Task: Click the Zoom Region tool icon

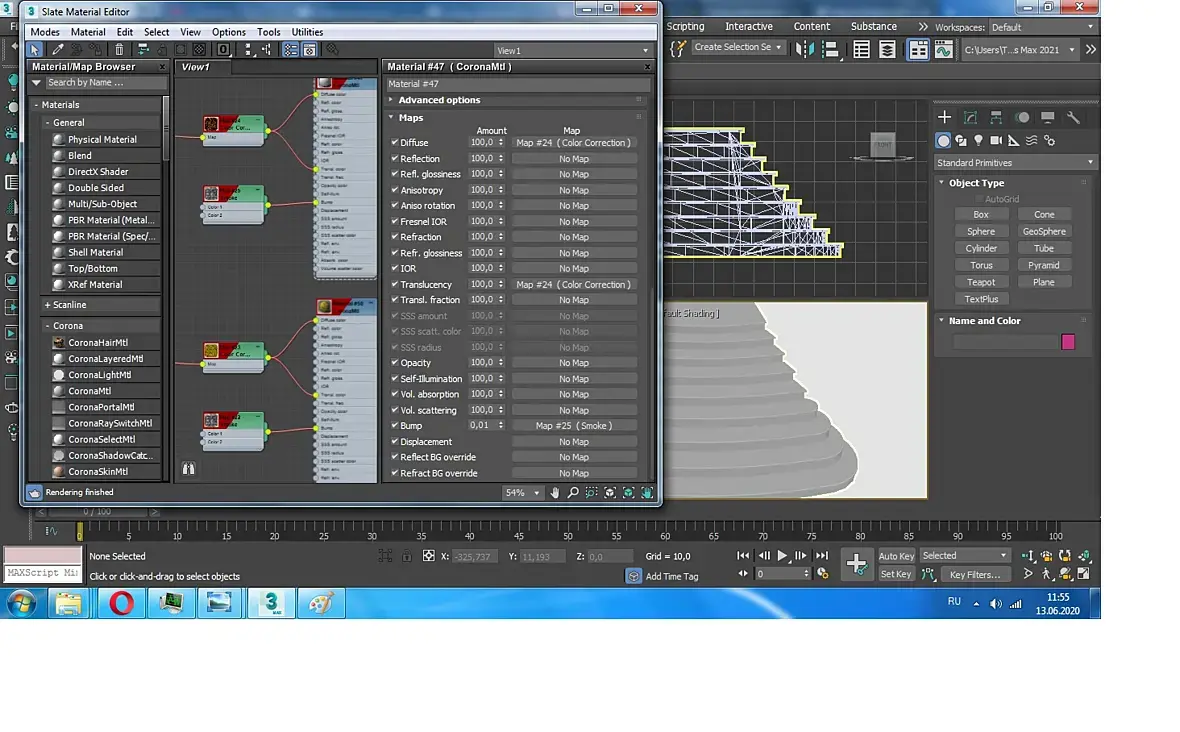Action: pos(592,493)
